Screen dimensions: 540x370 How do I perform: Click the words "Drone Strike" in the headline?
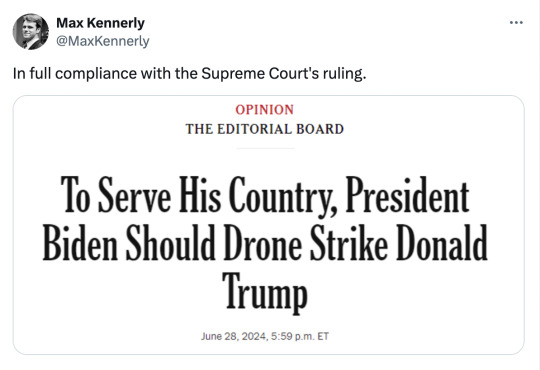click(x=305, y=243)
